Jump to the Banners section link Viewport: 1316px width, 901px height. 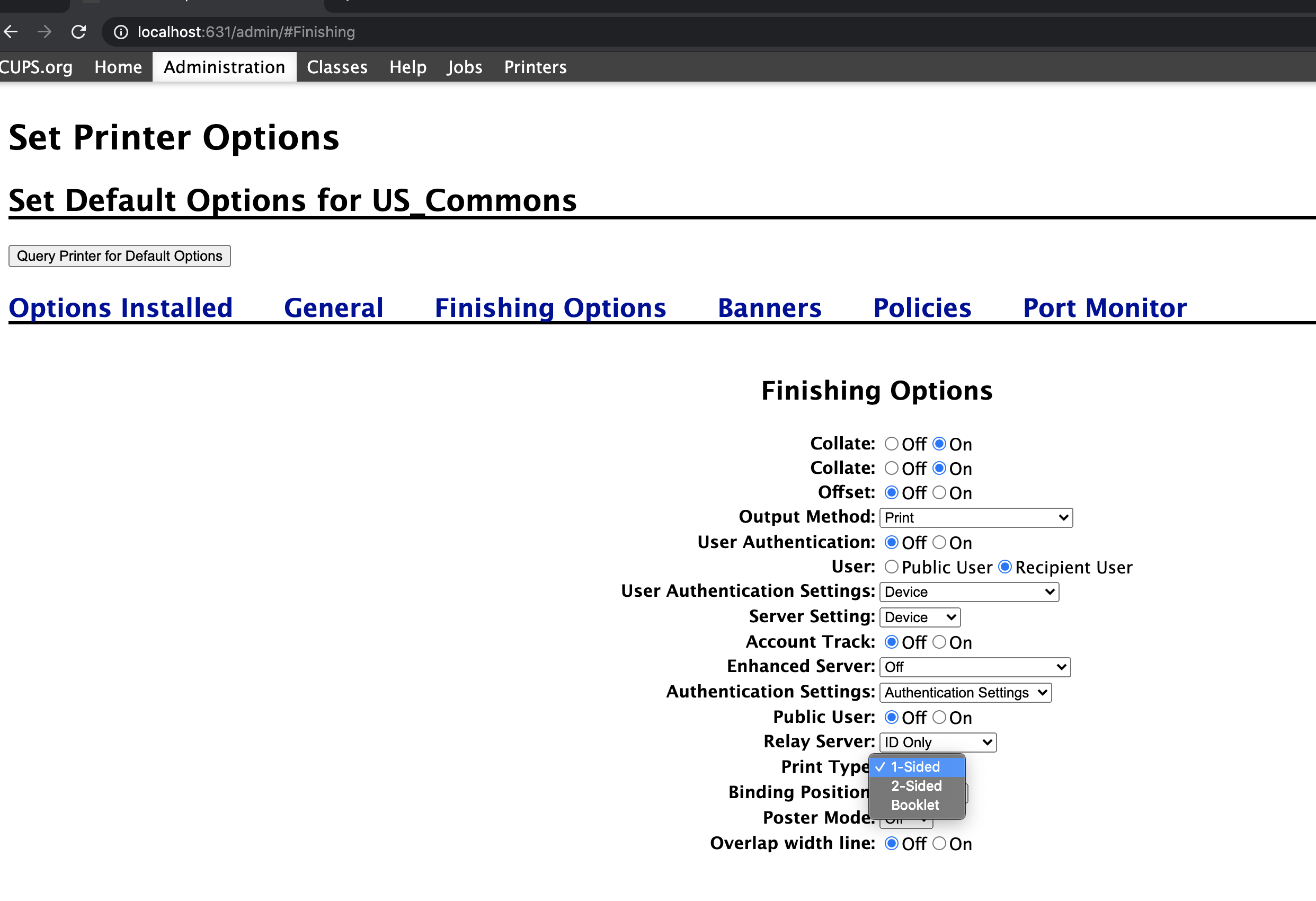click(x=770, y=308)
